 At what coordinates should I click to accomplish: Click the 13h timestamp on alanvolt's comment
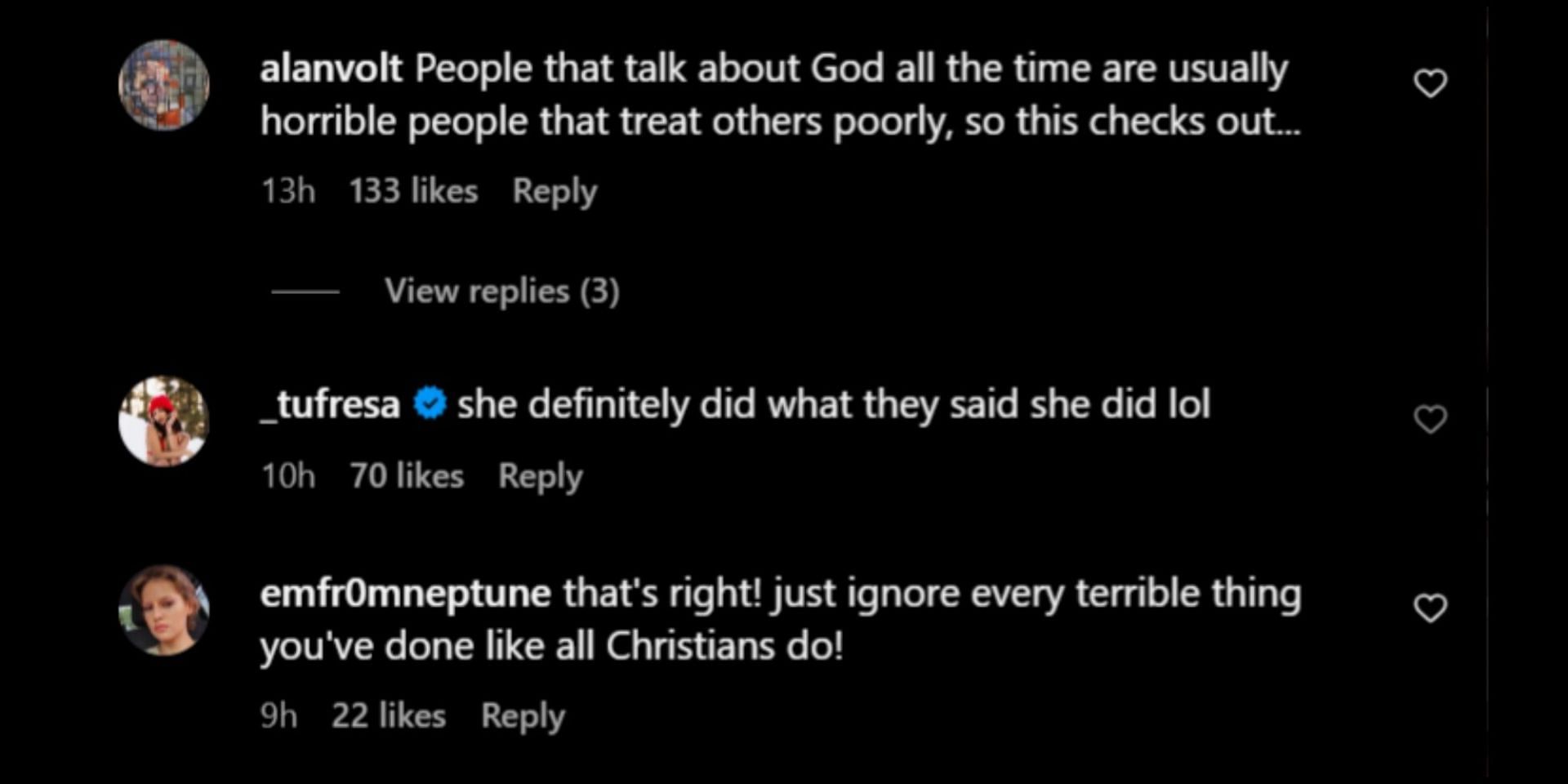[x=287, y=191]
